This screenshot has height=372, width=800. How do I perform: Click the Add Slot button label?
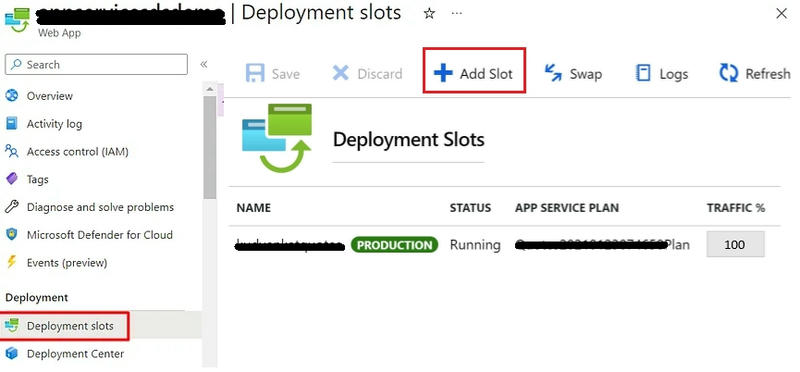pos(486,74)
